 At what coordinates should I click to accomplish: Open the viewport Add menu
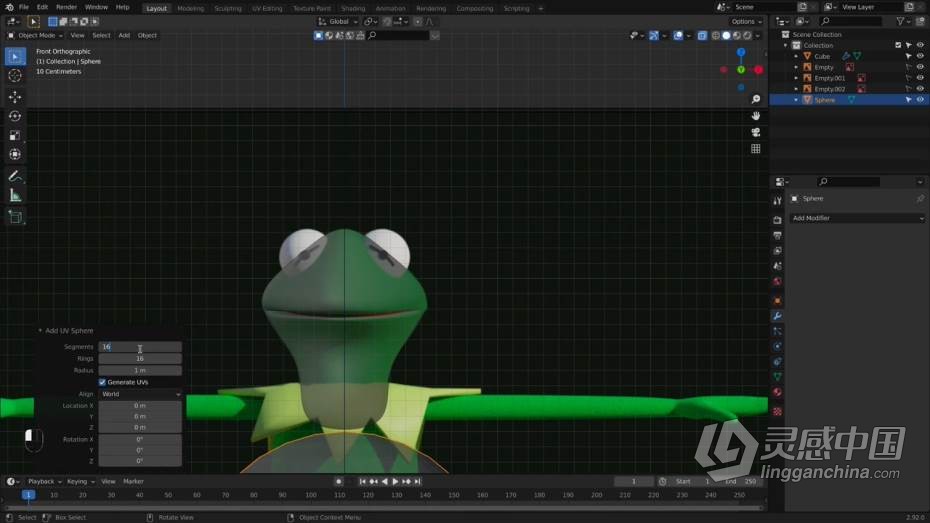coord(124,36)
